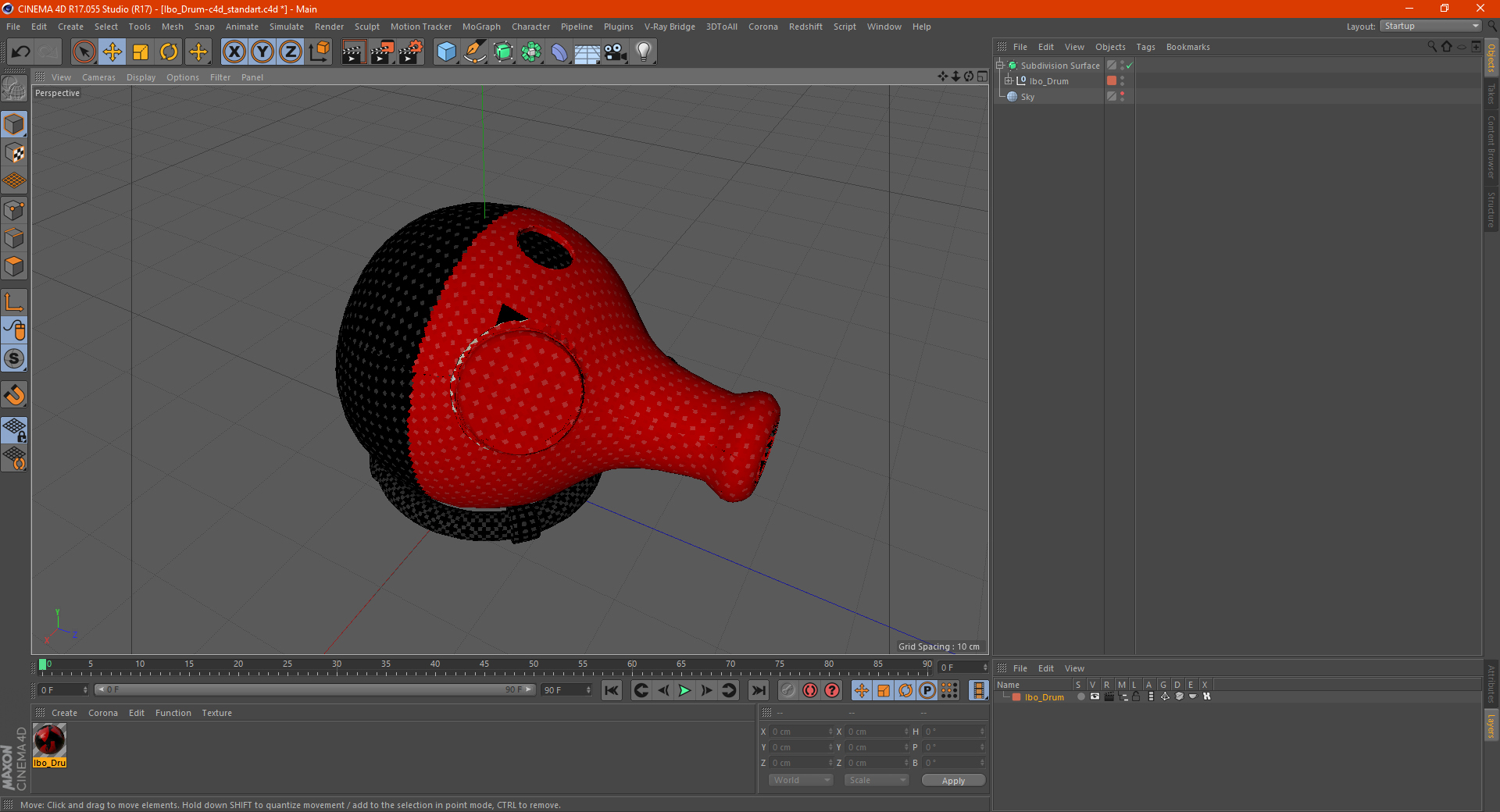The height and width of the screenshot is (812, 1500).
Task: Go to end of animation
Action: 758,690
